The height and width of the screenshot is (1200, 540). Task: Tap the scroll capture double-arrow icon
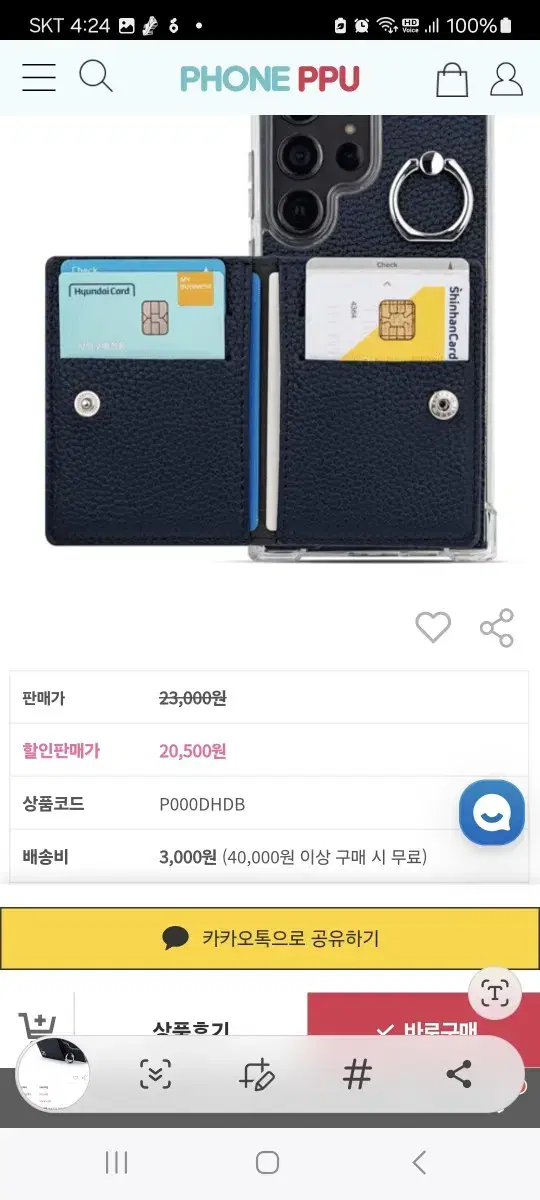tap(155, 1075)
